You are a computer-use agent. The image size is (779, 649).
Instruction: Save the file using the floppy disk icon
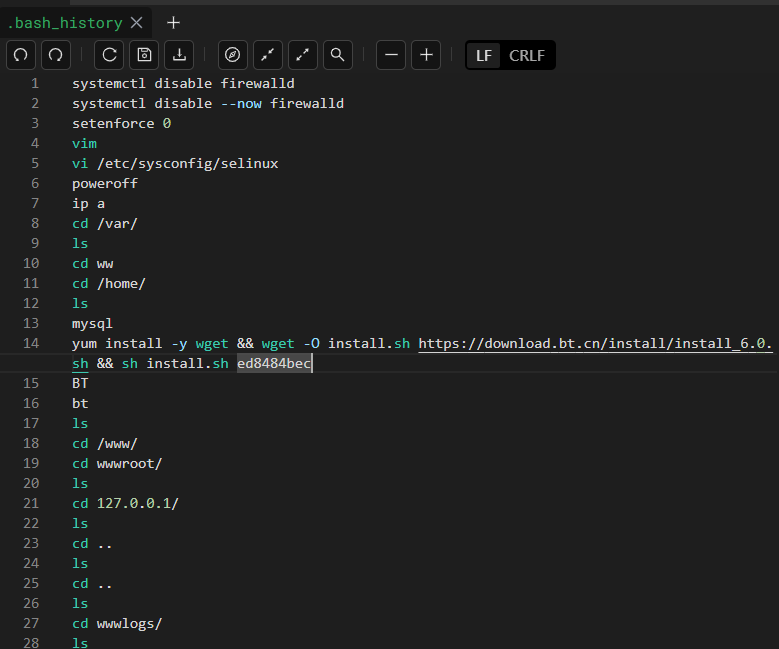(x=144, y=55)
